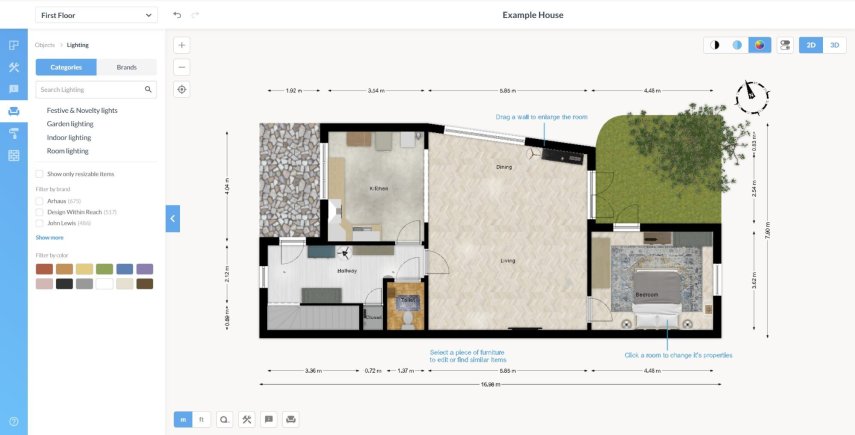The width and height of the screenshot is (855, 435).
Task: Filter by orange color swatch
Action: point(64,269)
